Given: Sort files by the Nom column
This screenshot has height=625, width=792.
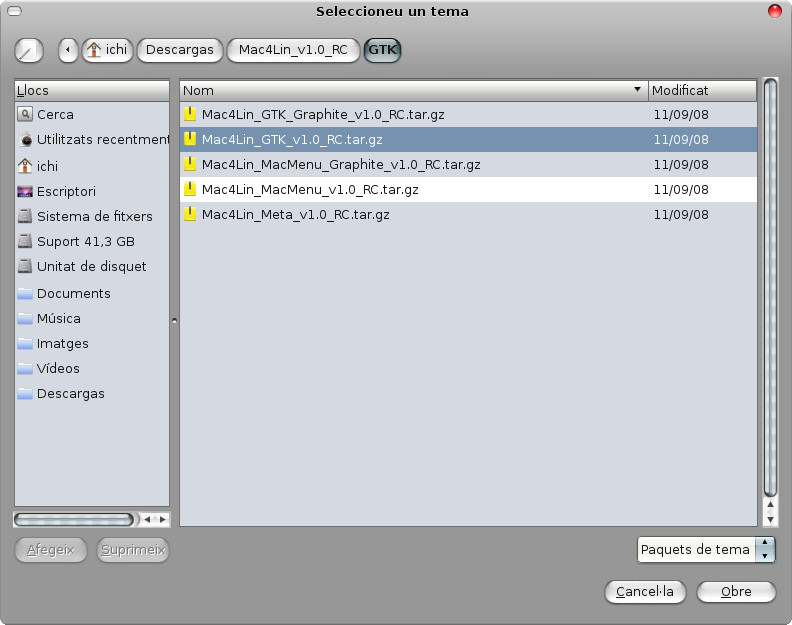Looking at the screenshot, I should 414,90.
